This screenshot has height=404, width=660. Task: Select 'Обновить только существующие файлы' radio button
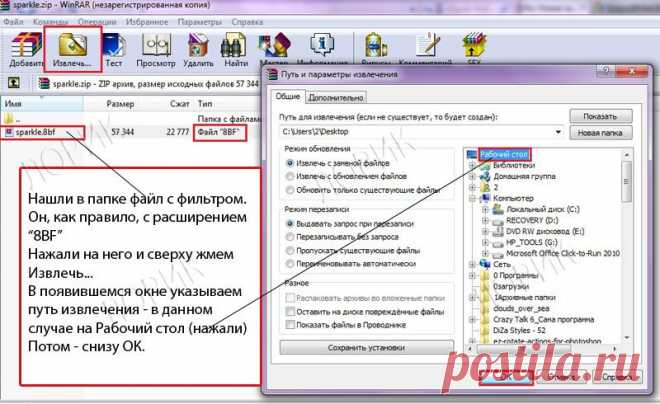click(290, 190)
